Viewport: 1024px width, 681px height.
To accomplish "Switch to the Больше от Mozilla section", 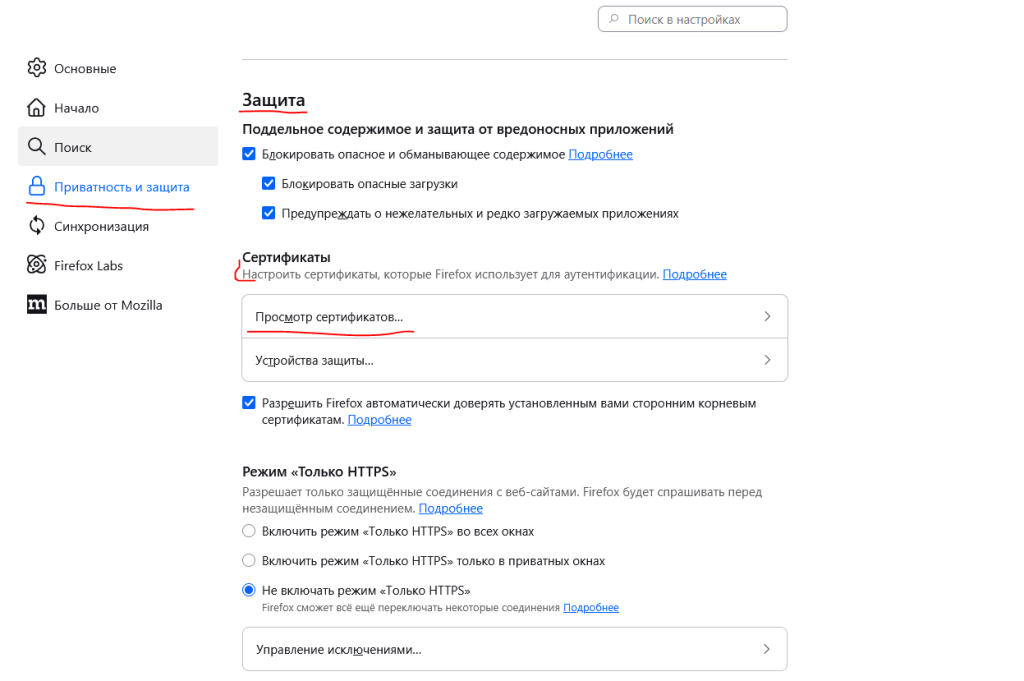I will (108, 305).
